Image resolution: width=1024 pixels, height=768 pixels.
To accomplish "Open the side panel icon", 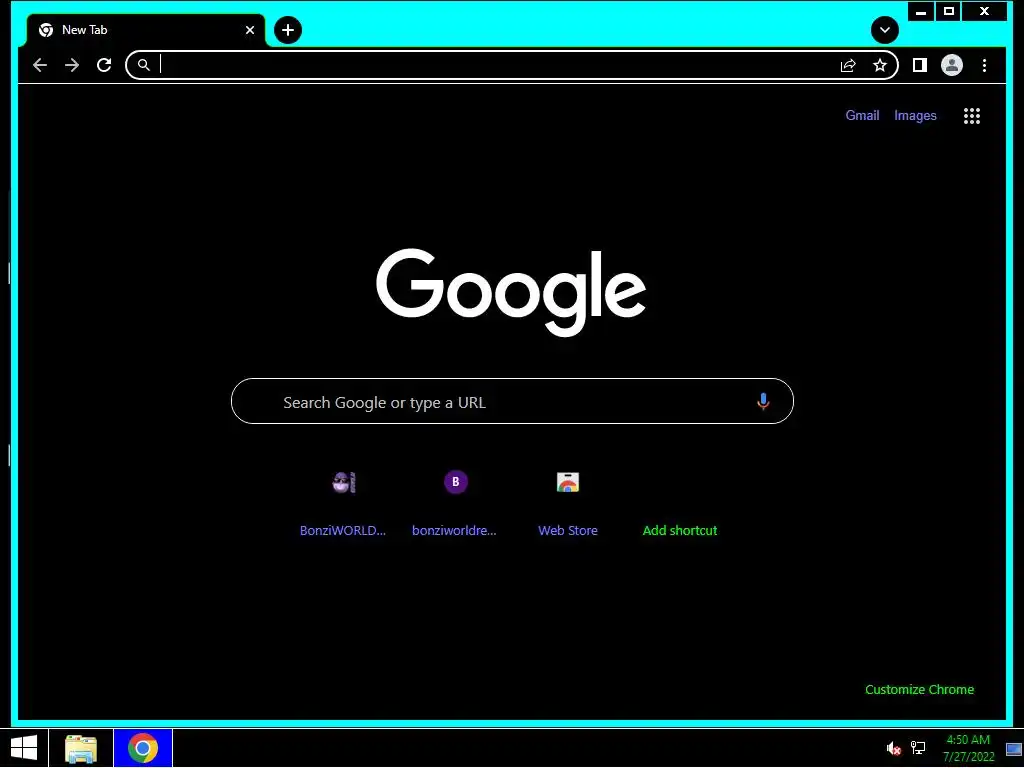I will 920,65.
